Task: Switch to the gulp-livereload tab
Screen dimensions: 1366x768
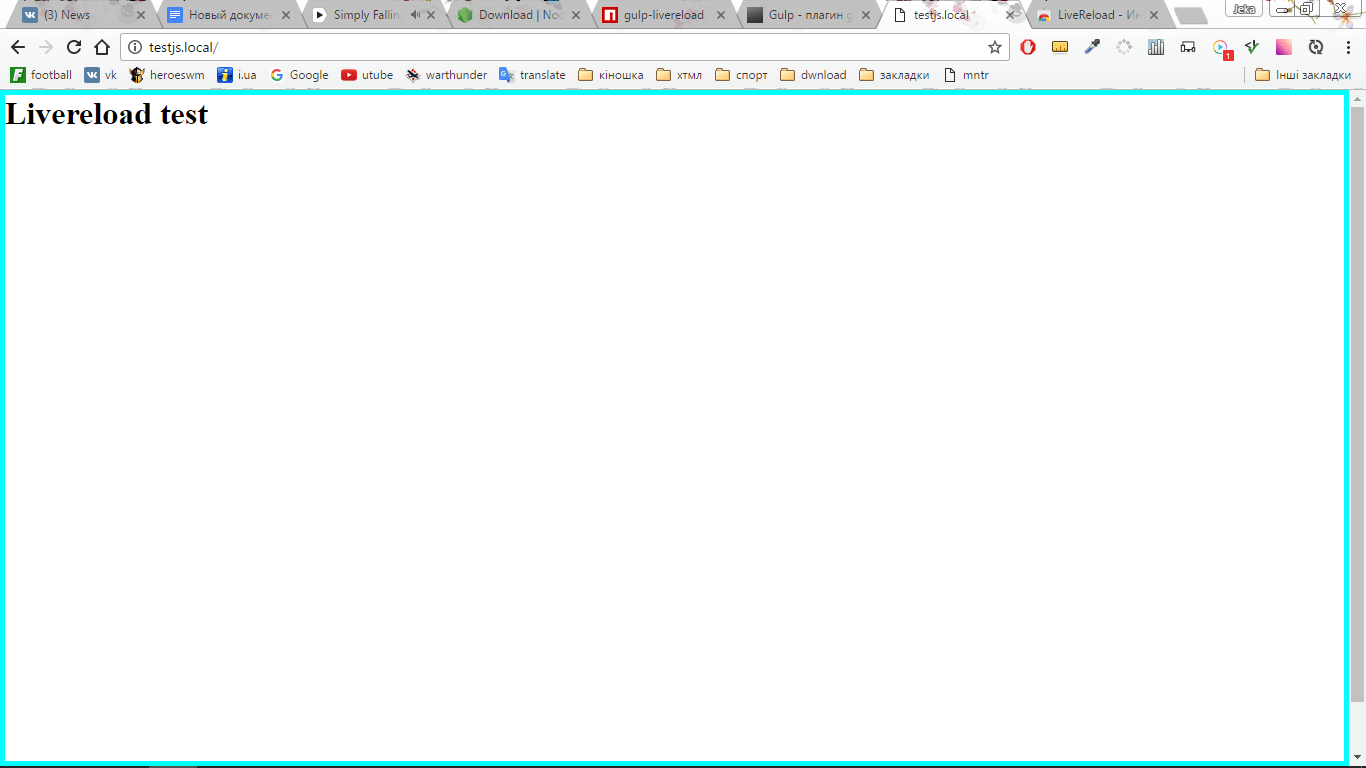Action: click(663, 15)
